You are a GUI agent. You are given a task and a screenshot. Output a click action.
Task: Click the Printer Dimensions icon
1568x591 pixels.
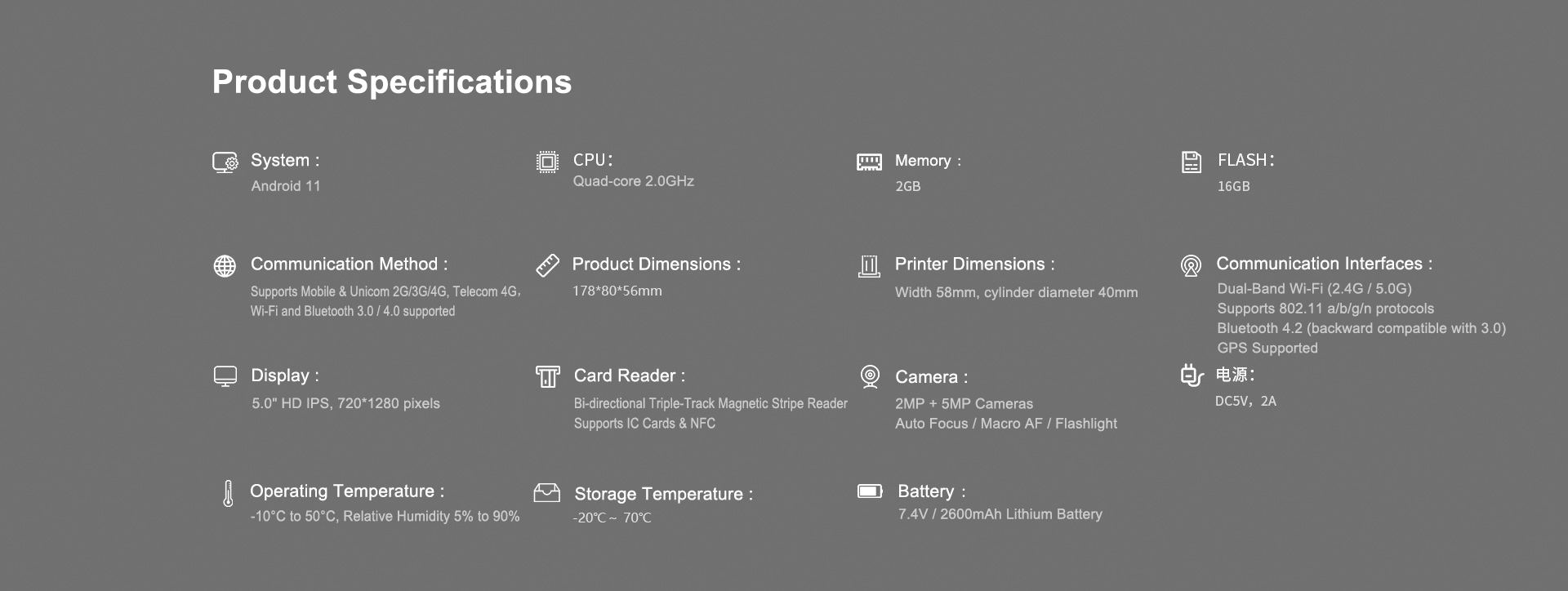point(869,266)
